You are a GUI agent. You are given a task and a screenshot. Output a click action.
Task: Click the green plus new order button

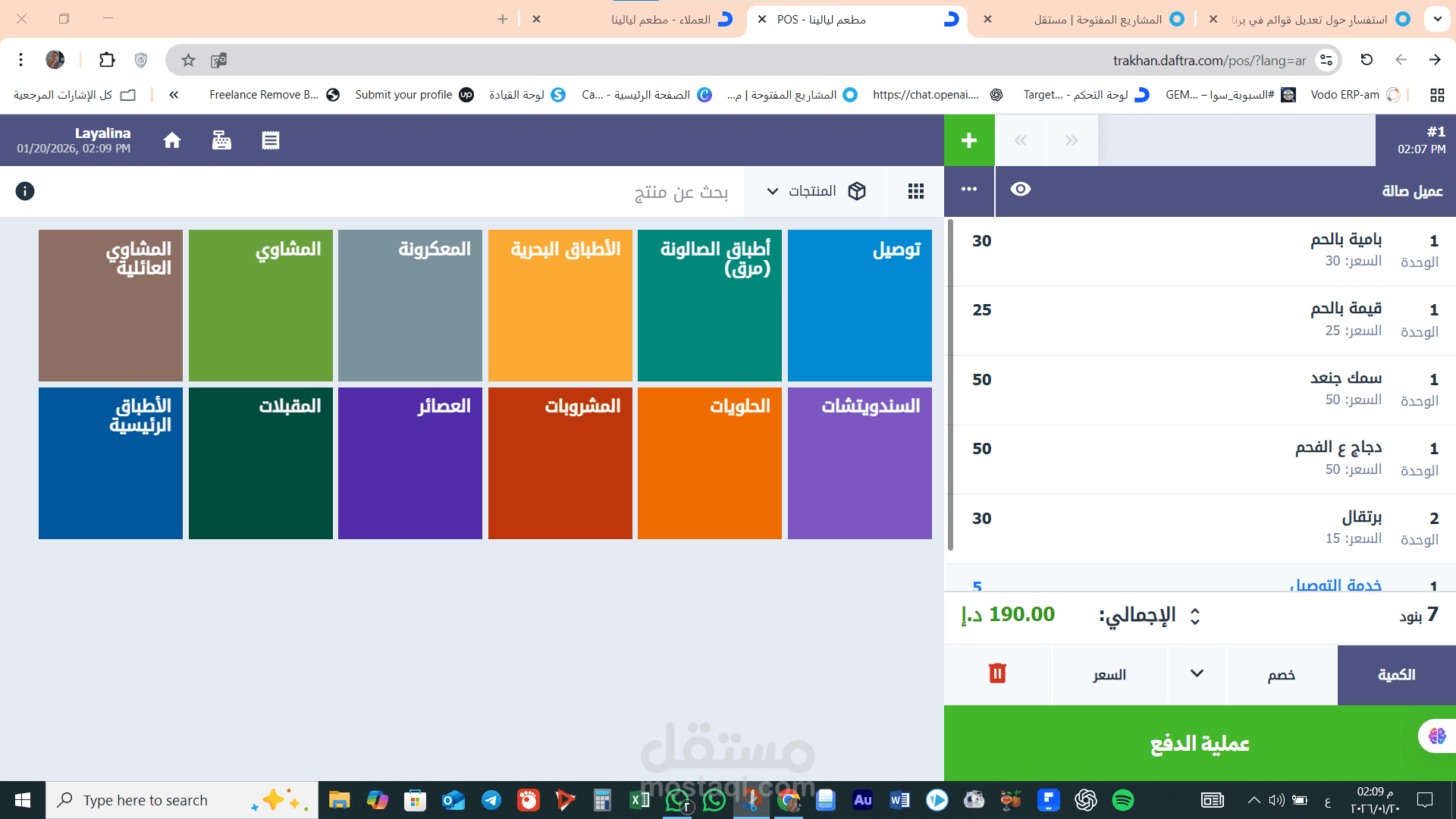coord(968,140)
